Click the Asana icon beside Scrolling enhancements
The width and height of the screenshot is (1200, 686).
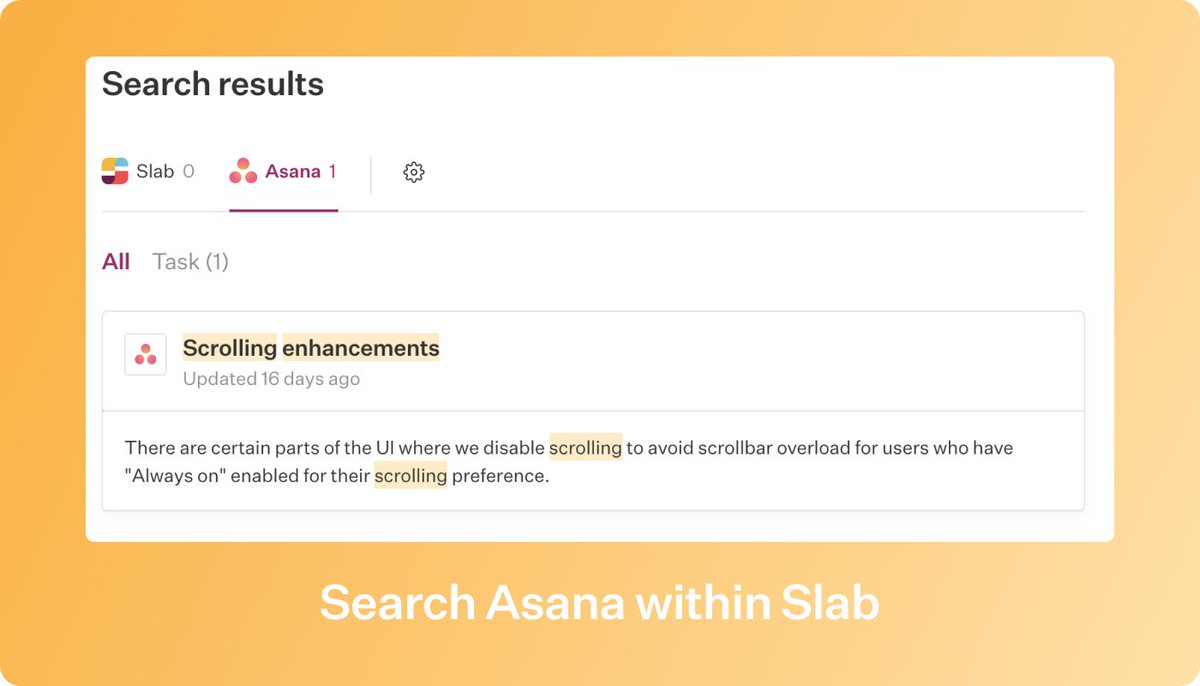tap(145, 355)
